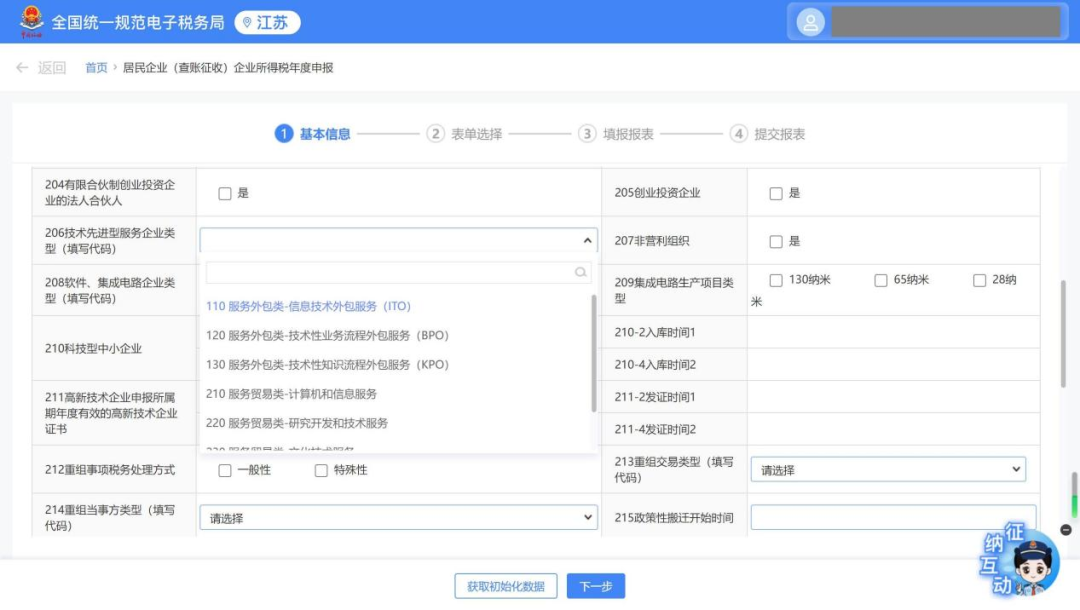Collapse the 206技术先进型服务企业类型 dropdown

point(587,241)
